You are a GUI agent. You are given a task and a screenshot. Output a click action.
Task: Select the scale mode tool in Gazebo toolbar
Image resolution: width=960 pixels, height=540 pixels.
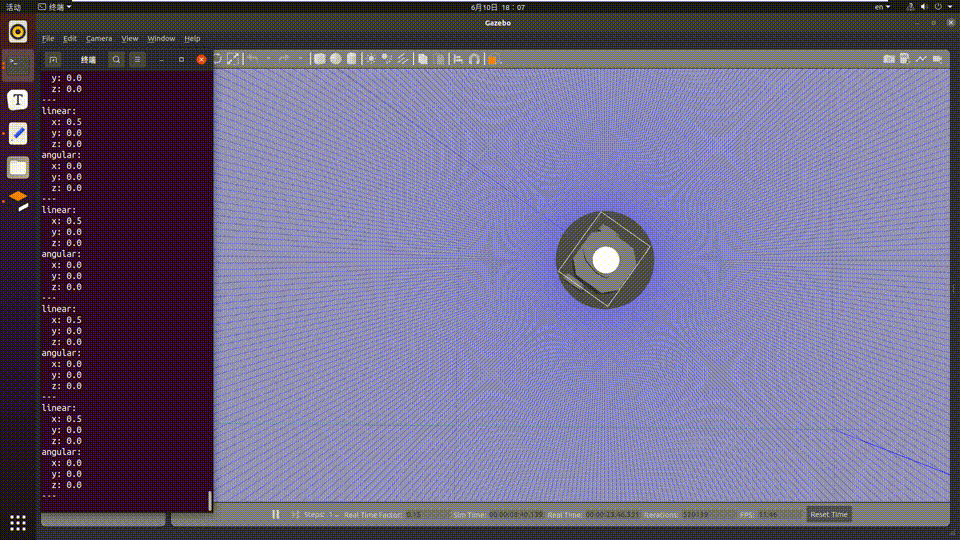[x=233, y=59]
